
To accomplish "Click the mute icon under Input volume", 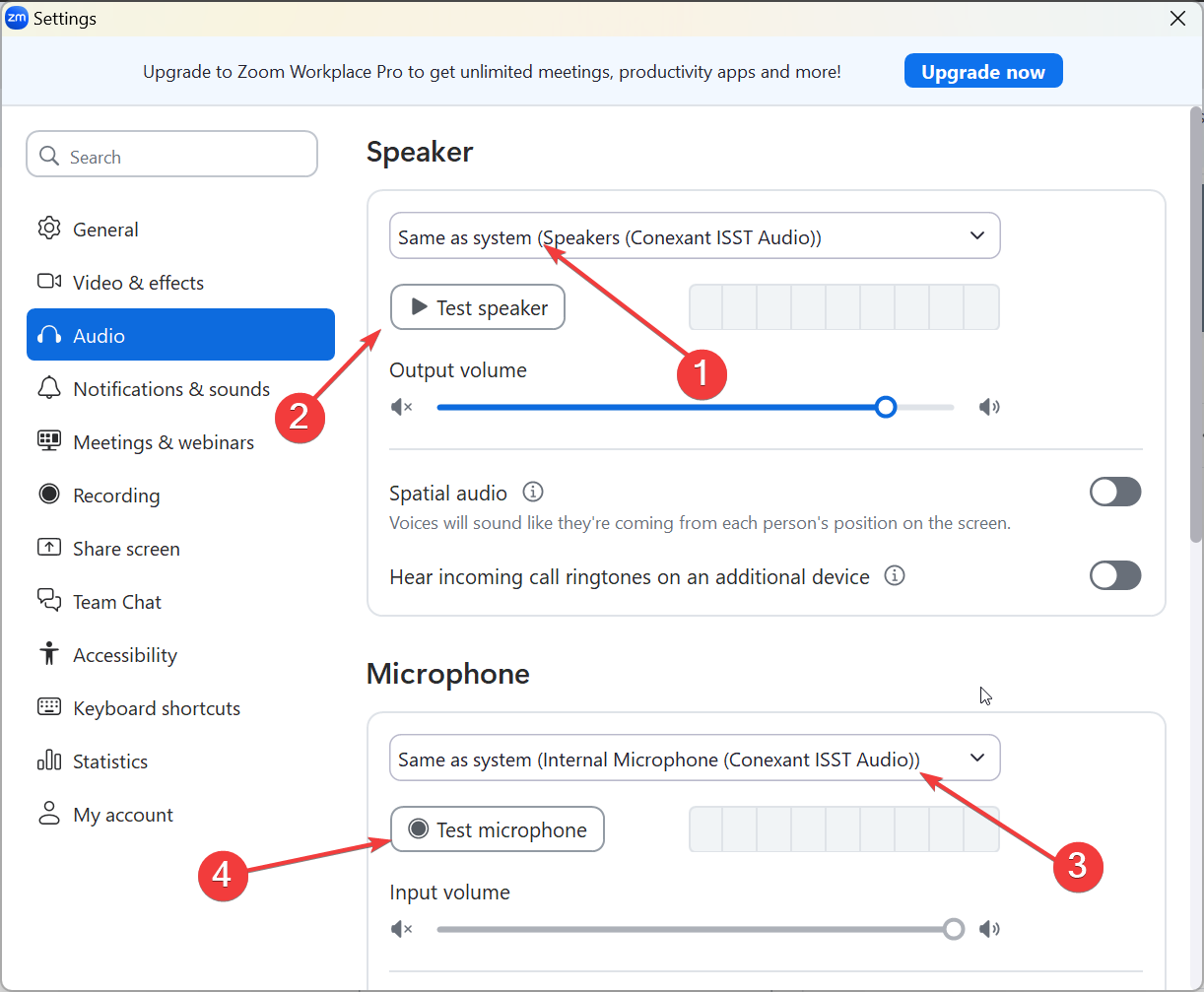I will coord(401,929).
